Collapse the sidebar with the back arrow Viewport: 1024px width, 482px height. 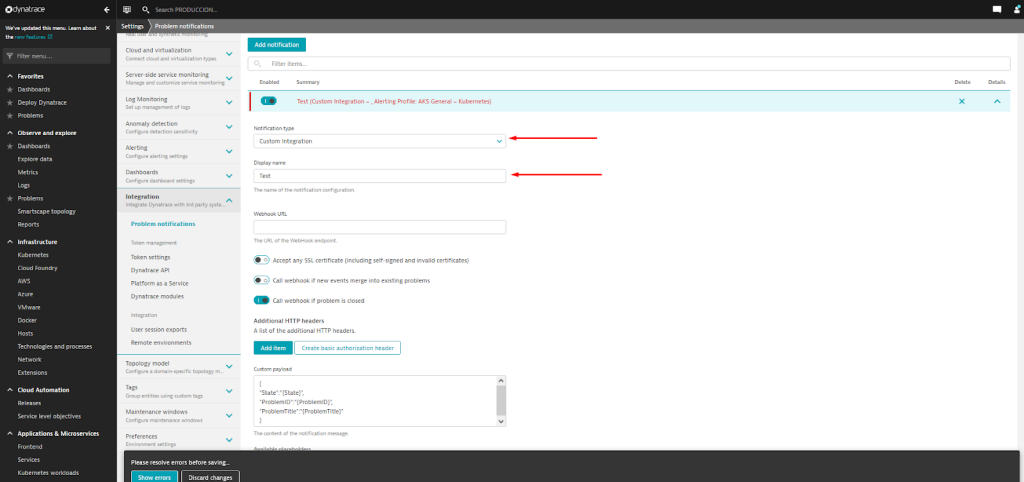106,9
